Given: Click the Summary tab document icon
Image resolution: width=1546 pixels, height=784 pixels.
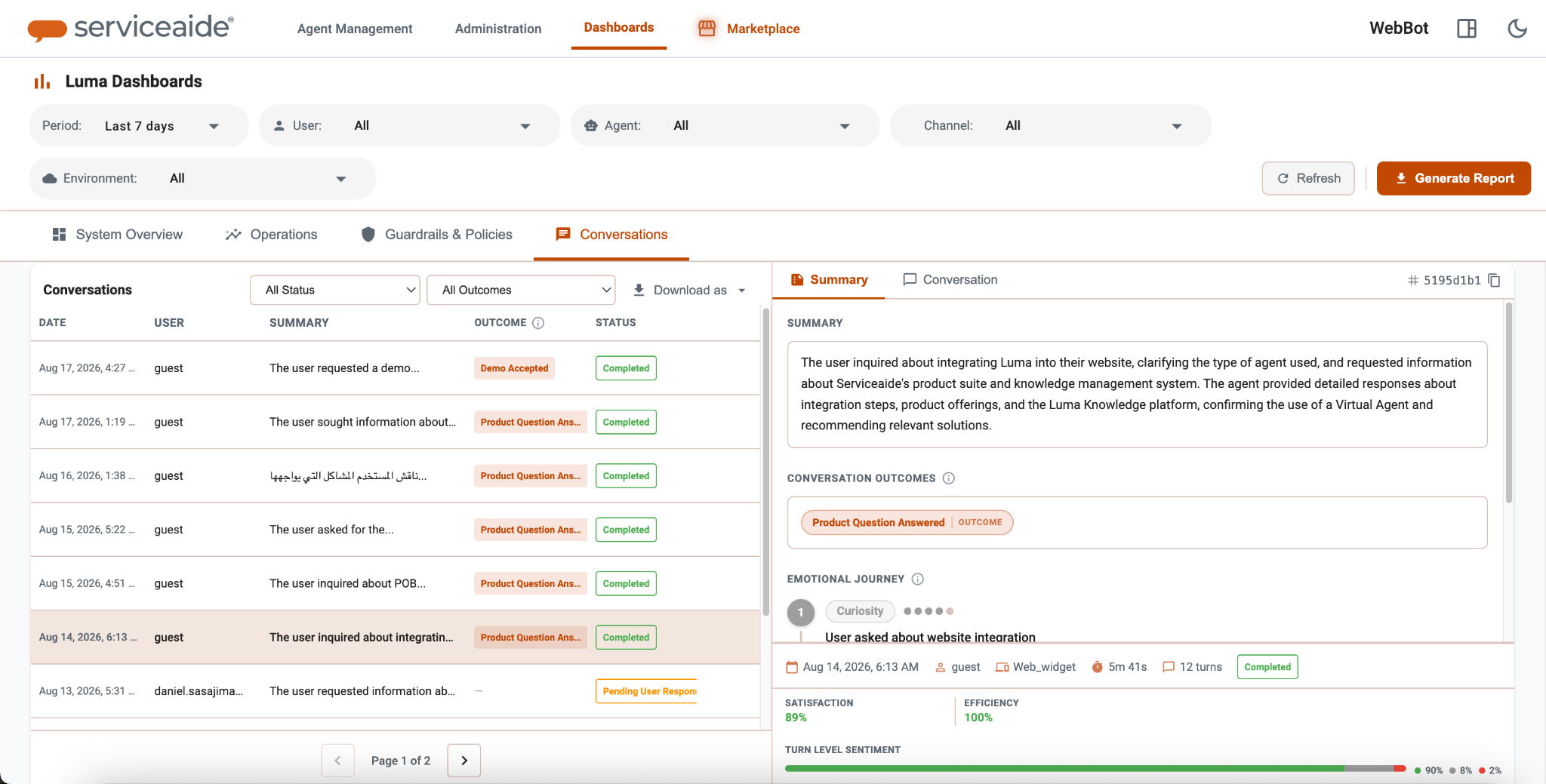Looking at the screenshot, I should tap(797, 280).
